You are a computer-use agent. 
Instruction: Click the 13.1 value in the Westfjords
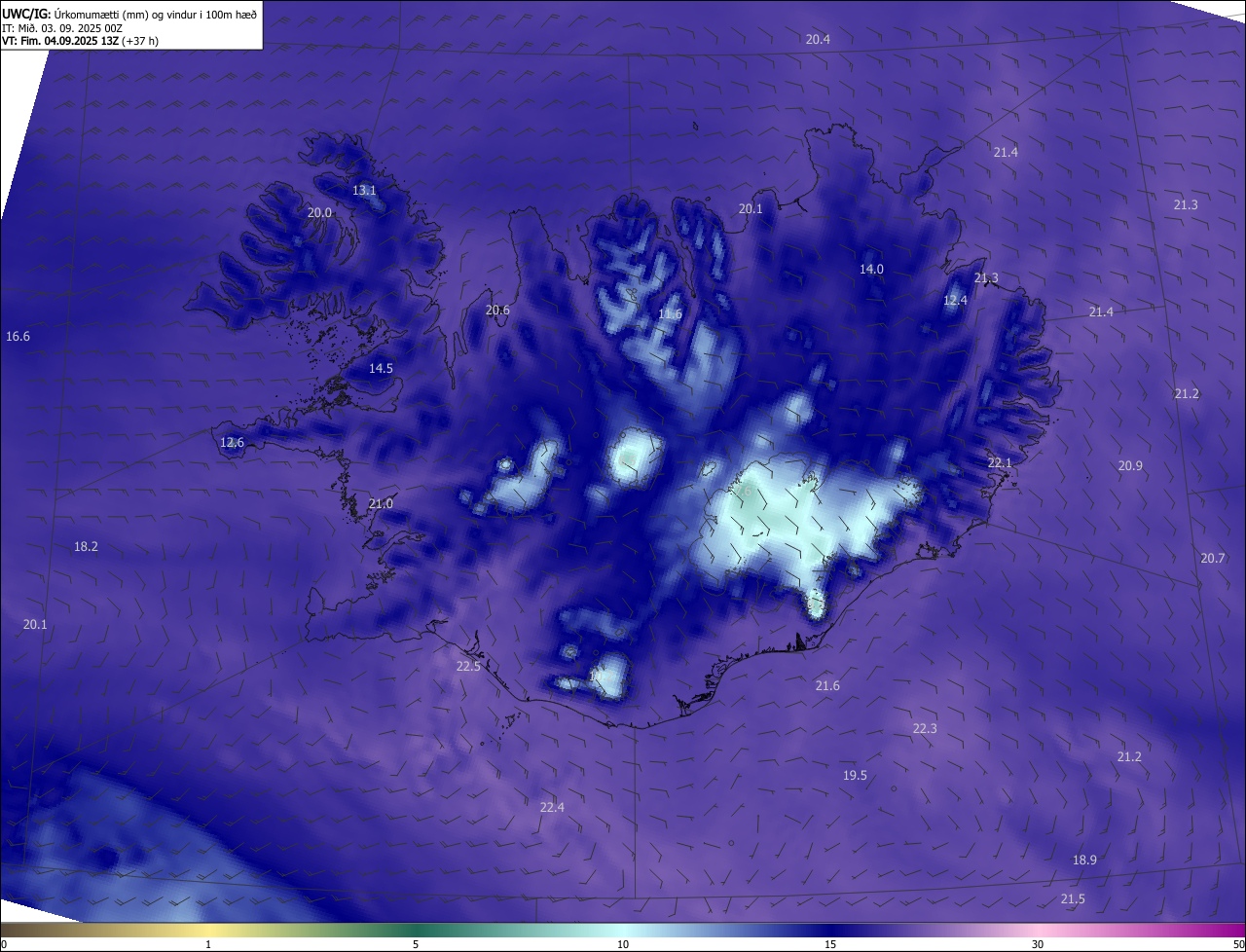pyautogui.click(x=364, y=190)
